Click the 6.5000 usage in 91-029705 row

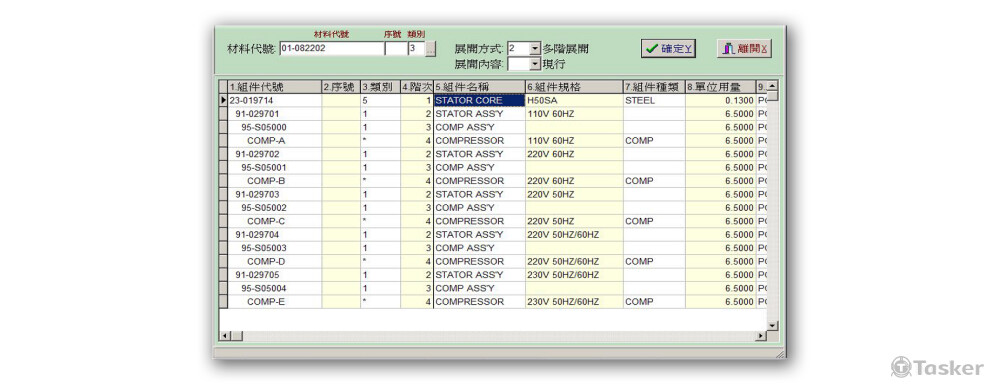[x=721, y=274]
